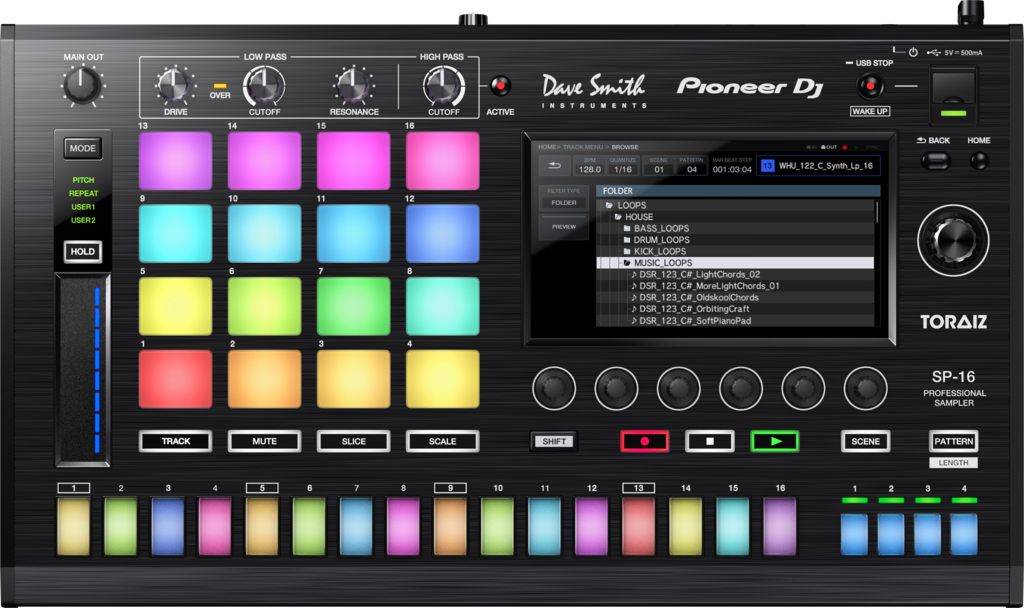Go to HOME in the breadcrumb
This screenshot has width=1024, height=608.
(547, 147)
